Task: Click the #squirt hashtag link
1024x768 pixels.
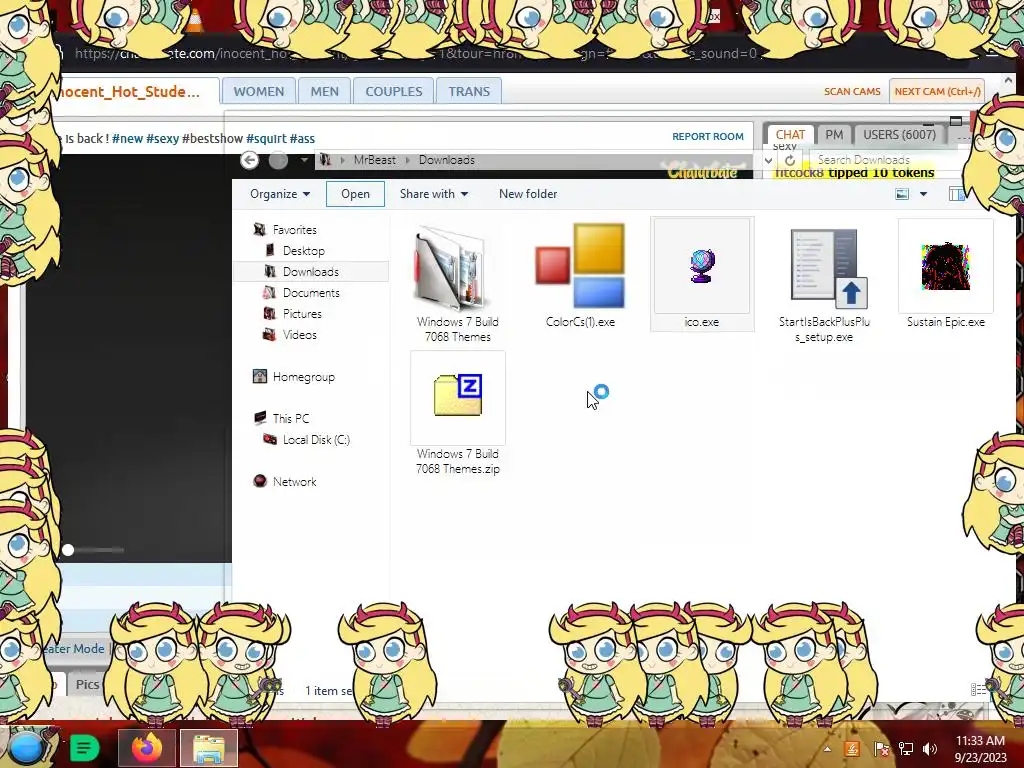Action: (266, 138)
